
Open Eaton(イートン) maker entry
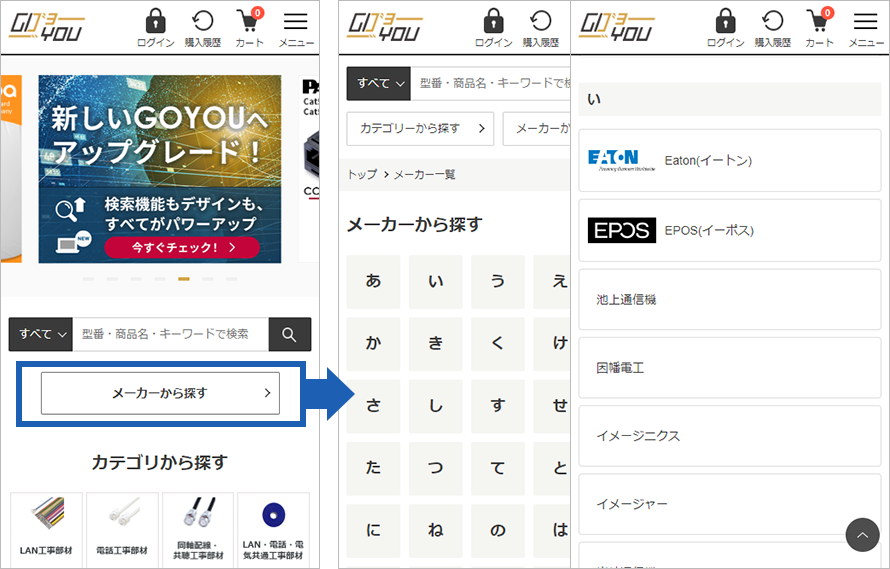730,161
